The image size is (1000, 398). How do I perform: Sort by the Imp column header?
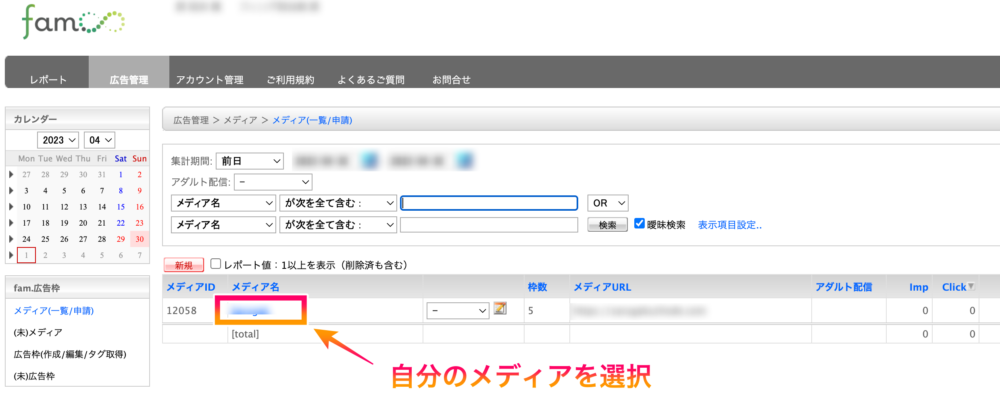[x=918, y=287]
